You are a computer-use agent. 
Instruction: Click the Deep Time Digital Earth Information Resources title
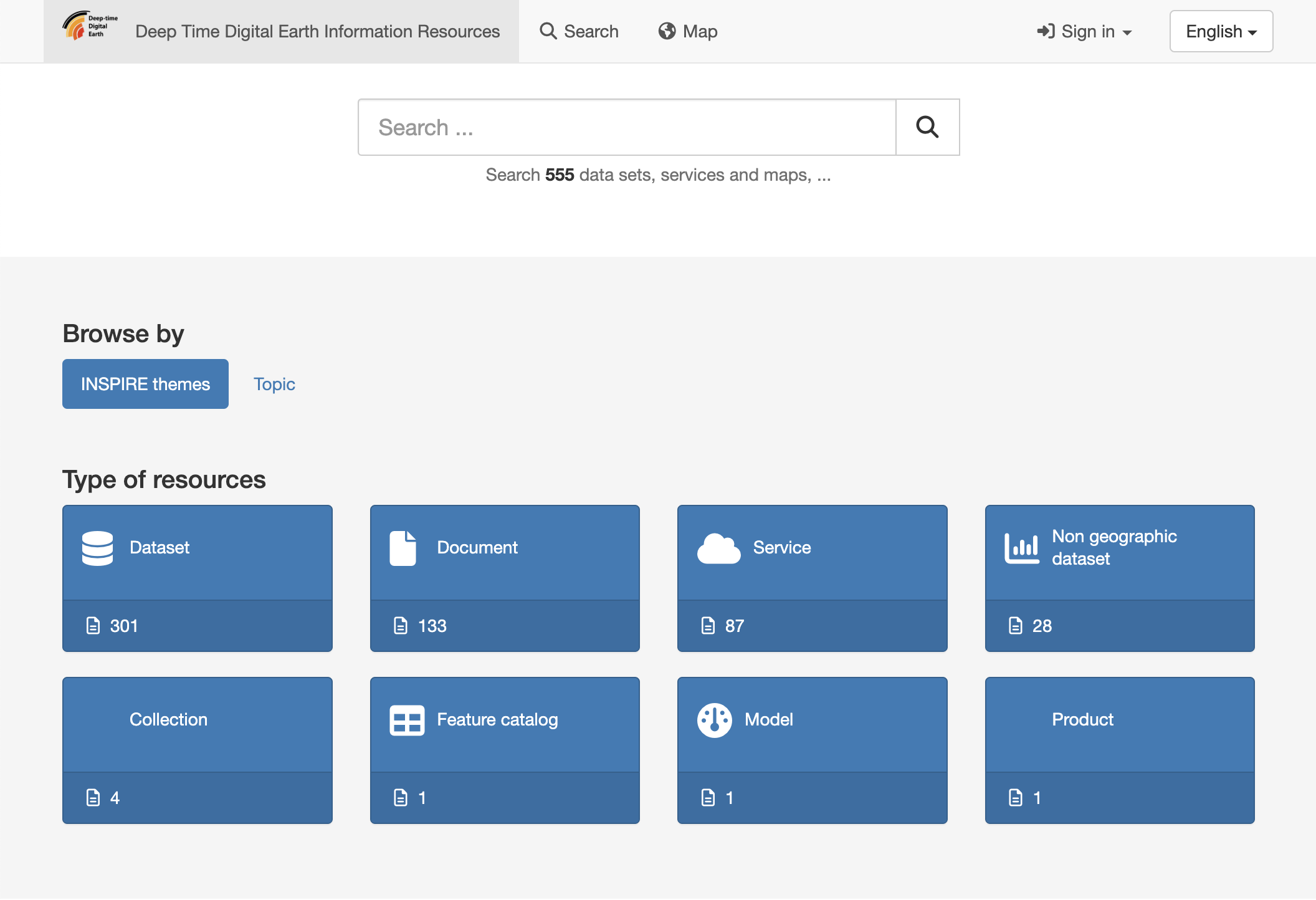tap(317, 31)
